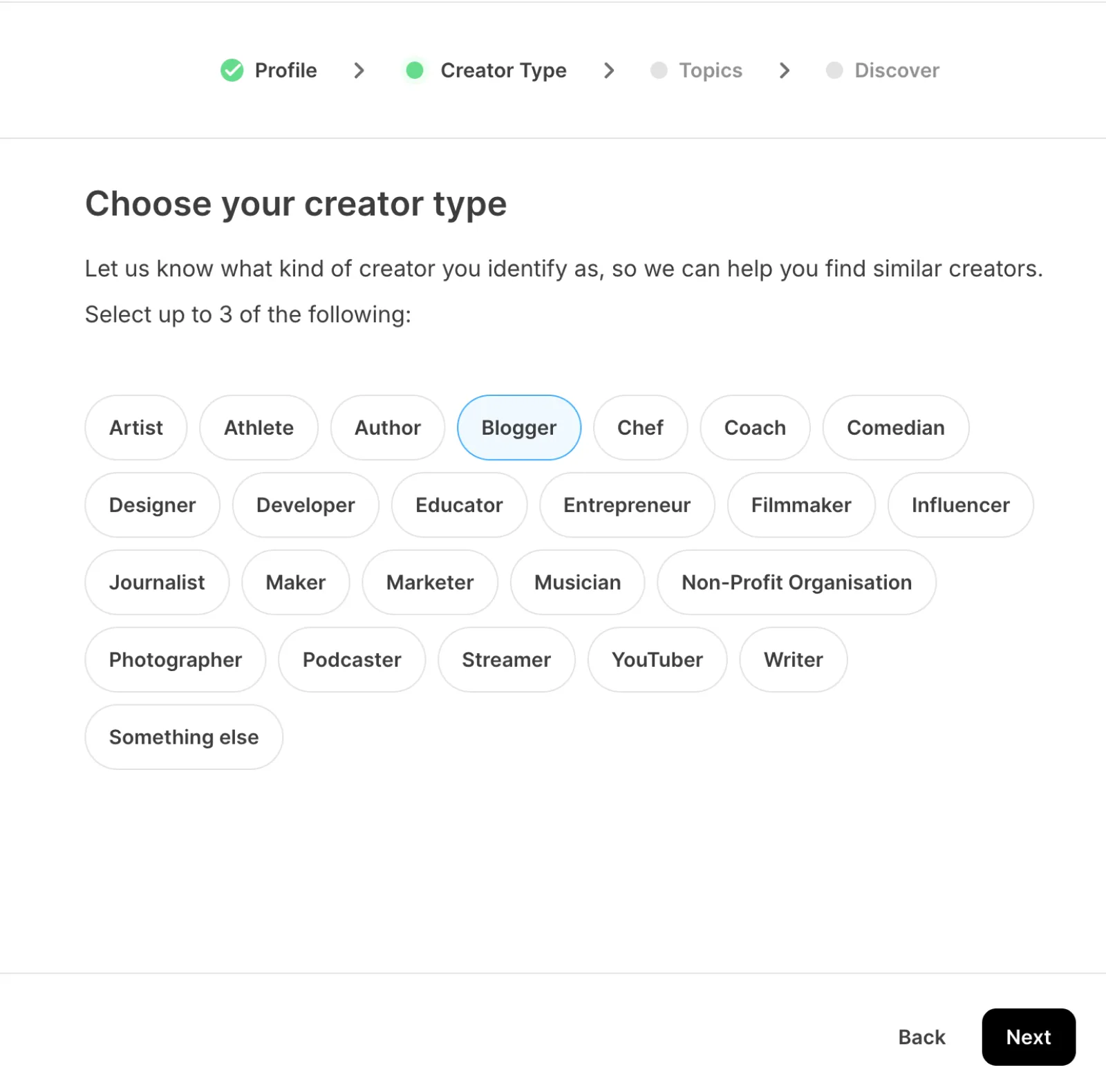The width and height of the screenshot is (1106, 1092).
Task: Click the green dot beside Creator Type
Action: click(x=415, y=70)
